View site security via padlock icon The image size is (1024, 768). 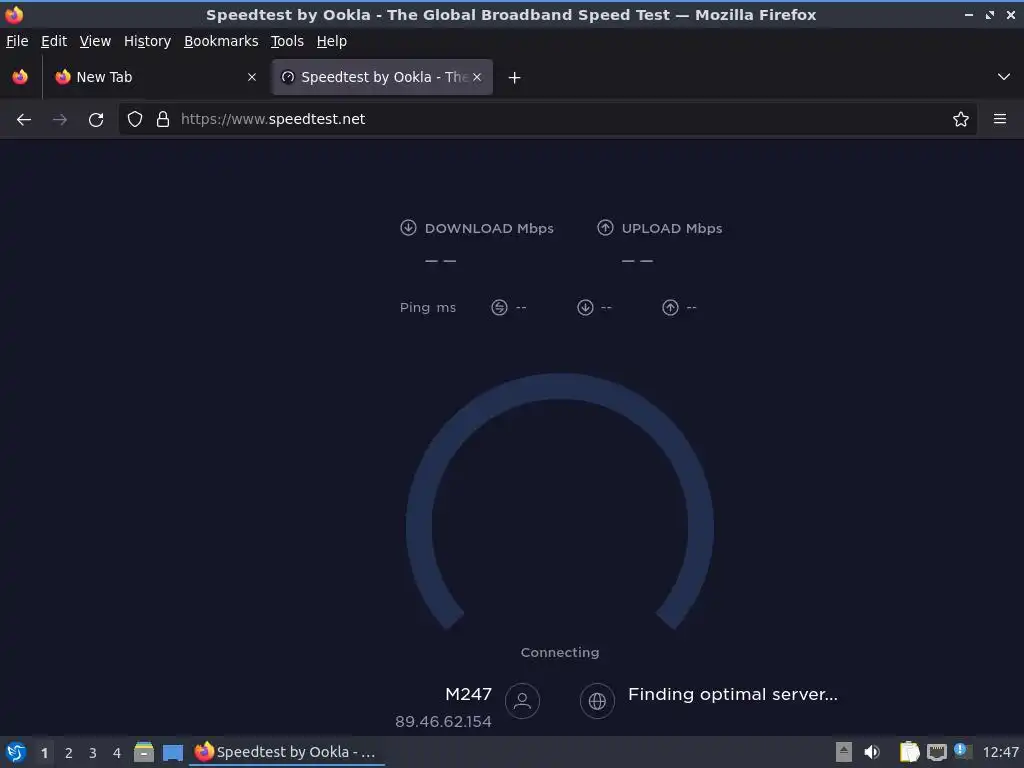coord(163,119)
